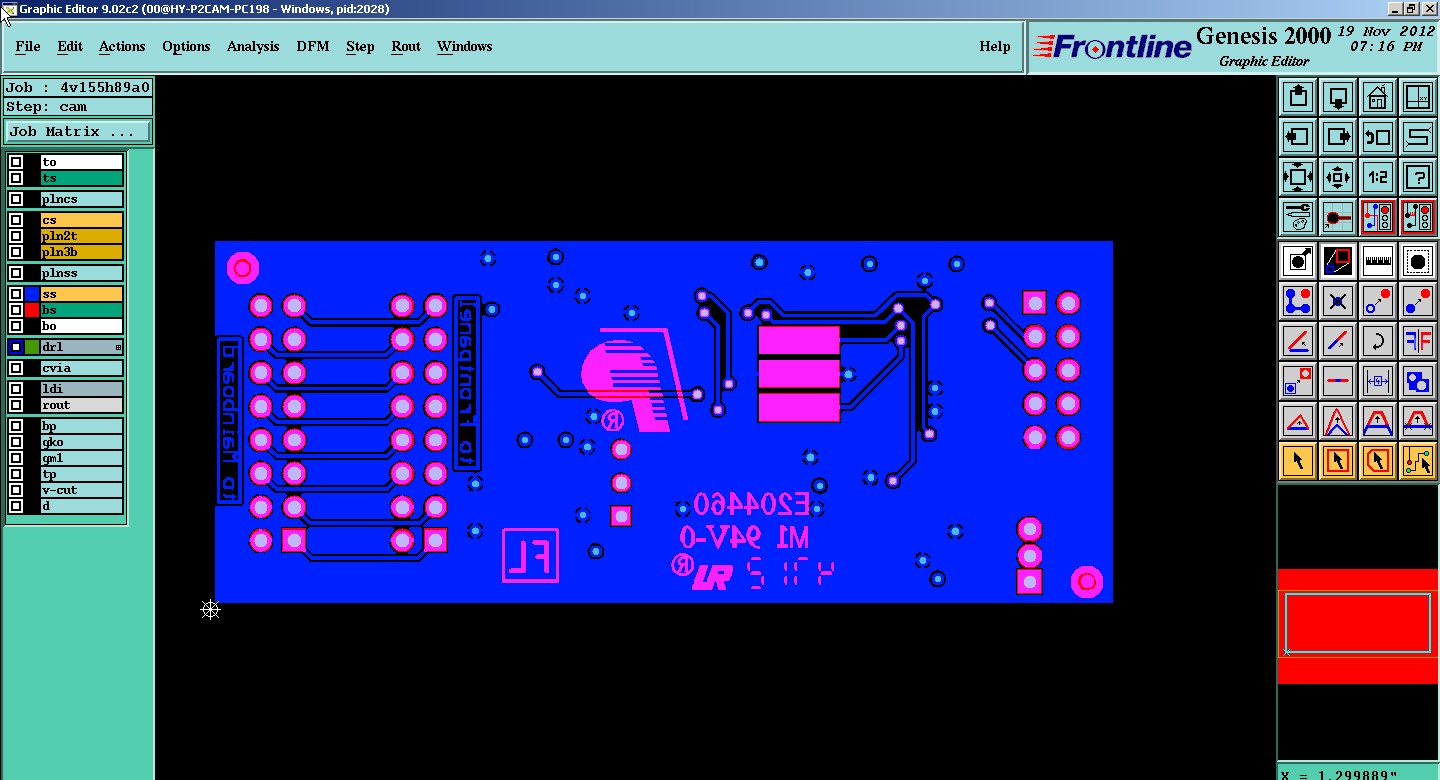The image size is (1440, 780).
Task: Select the 'cvia' layer name
Action: tap(82, 368)
